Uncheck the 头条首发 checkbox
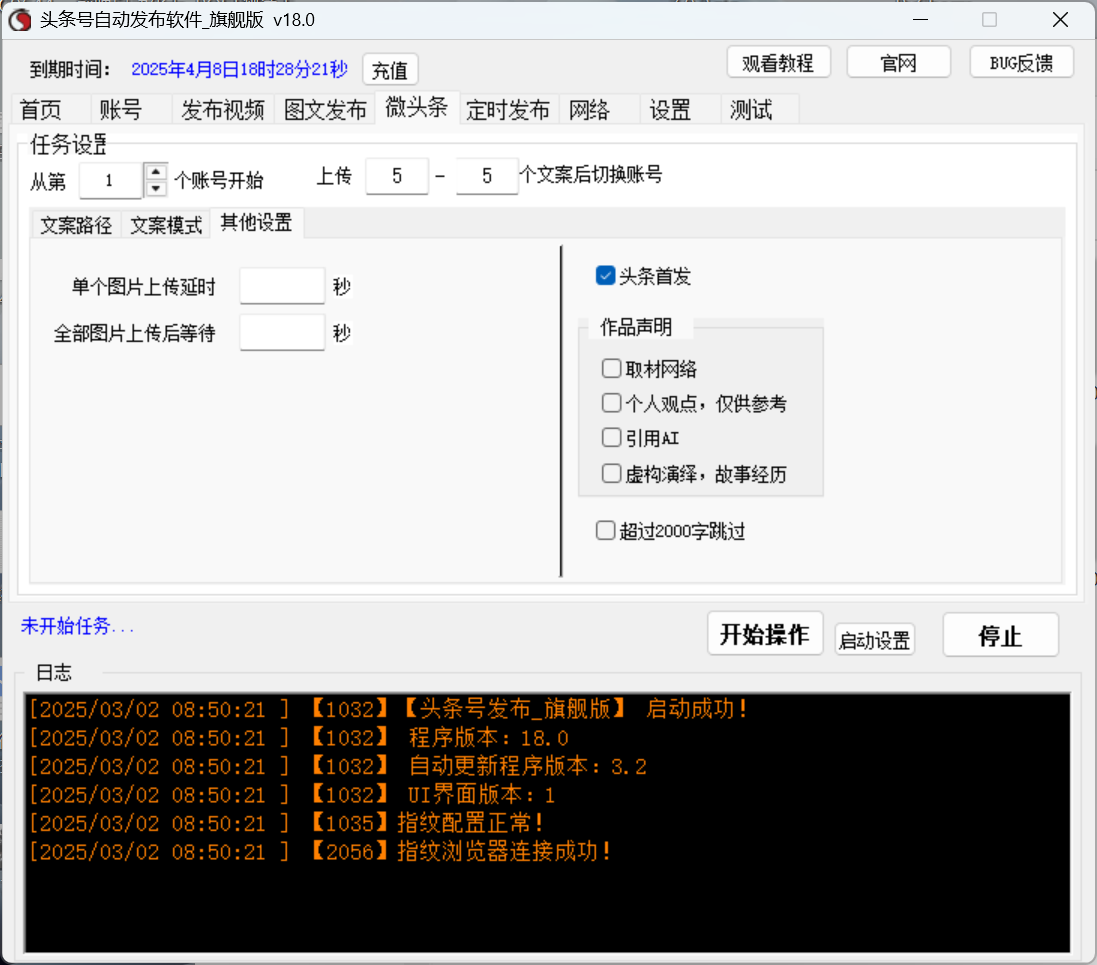 point(605,276)
